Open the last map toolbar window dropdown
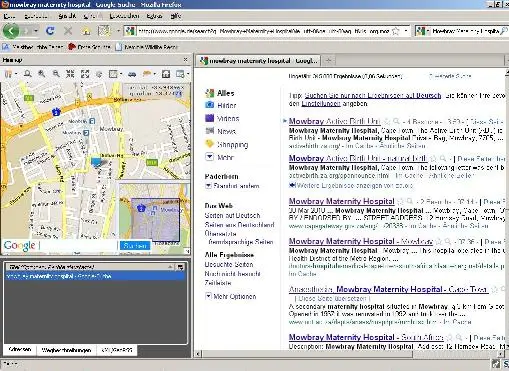The image size is (509, 371). pyautogui.click(x=188, y=74)
